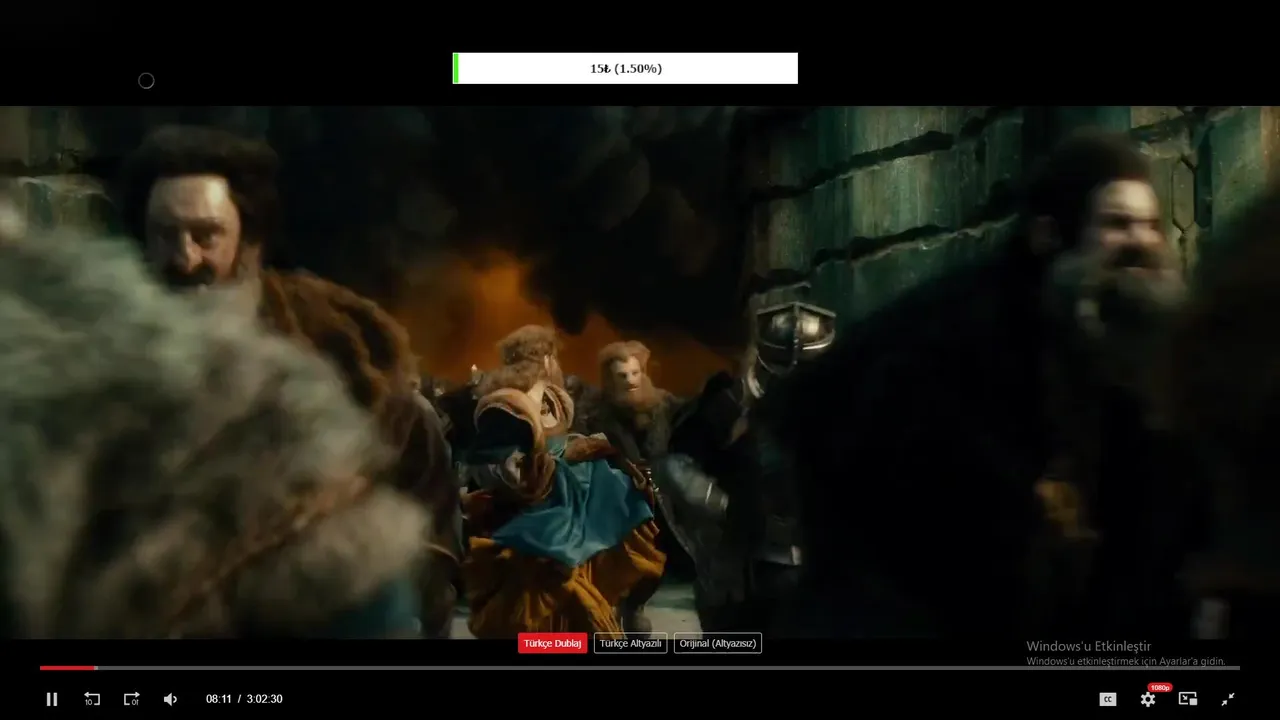
Task: Toggle closed captions icon
Action: (x=1108, y=699)
